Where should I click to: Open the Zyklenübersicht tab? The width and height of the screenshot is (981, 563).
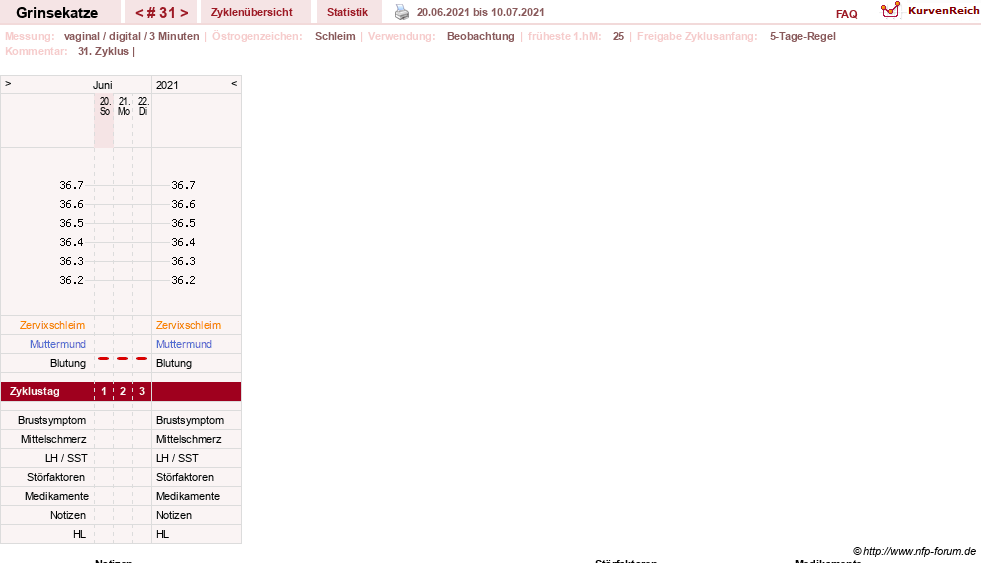[x=252, y=12]
